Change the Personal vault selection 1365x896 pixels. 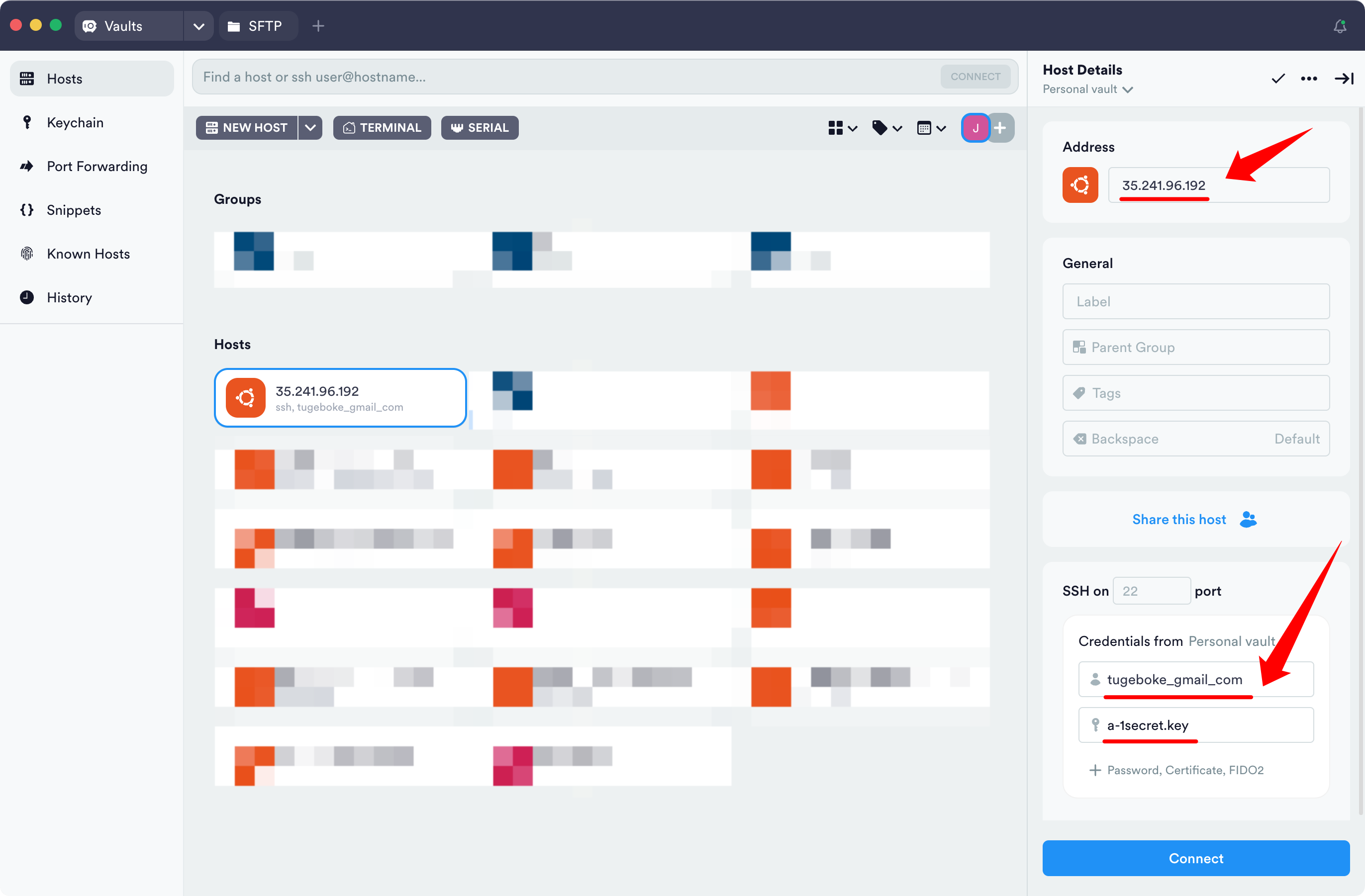1087,89
